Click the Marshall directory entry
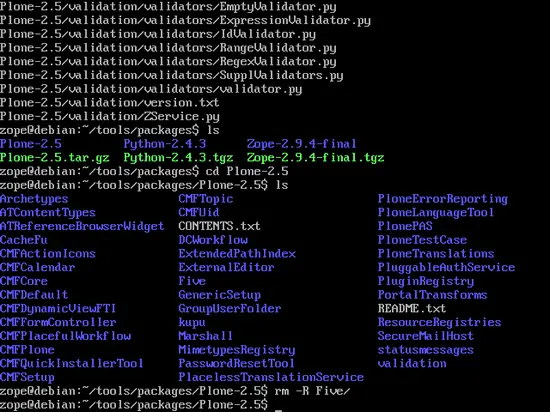 pos(206,336)
